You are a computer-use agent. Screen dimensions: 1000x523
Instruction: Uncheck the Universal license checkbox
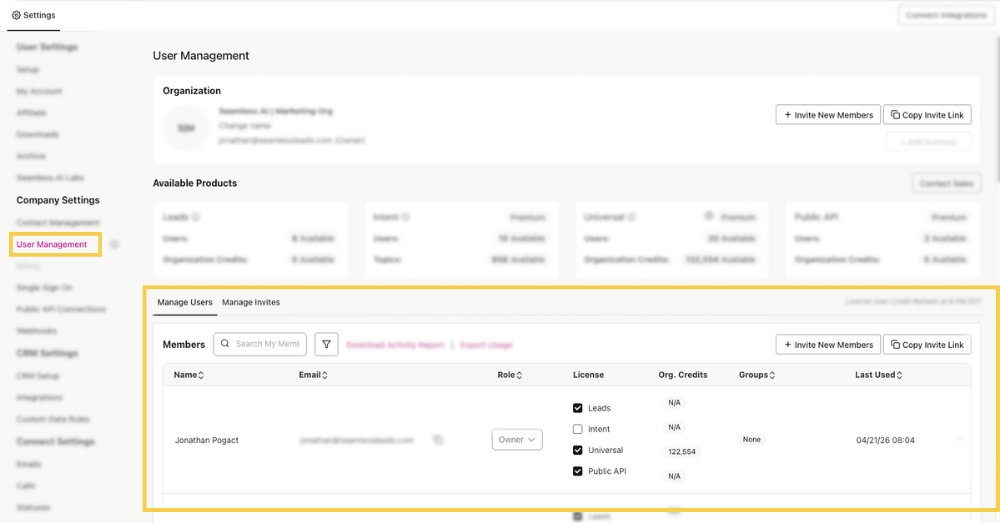click(578, 450)
